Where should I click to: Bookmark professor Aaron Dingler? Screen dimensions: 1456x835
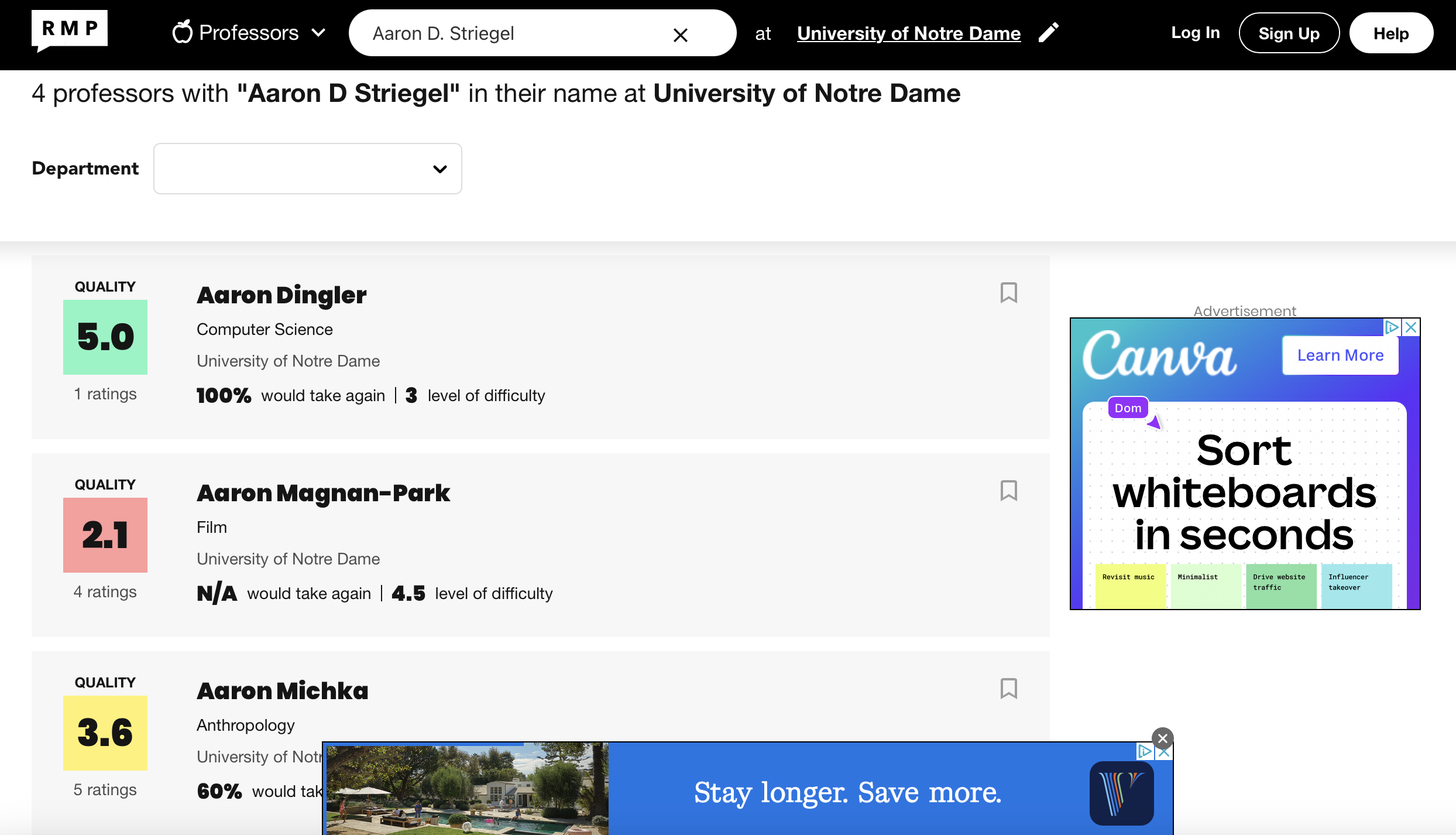(1009, 293)
